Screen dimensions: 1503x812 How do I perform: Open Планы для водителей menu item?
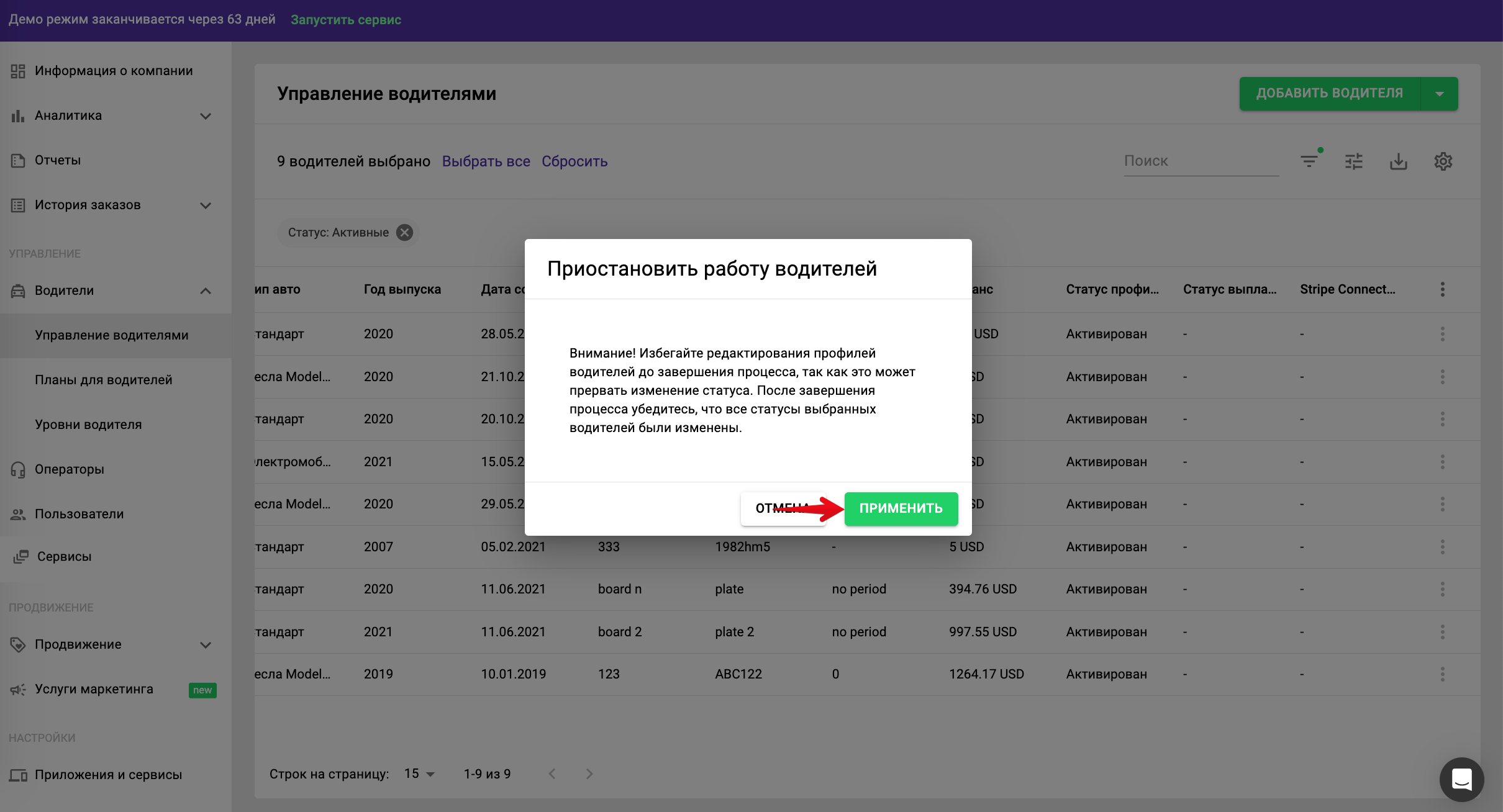pyautogui.click(x=104, y=380)
